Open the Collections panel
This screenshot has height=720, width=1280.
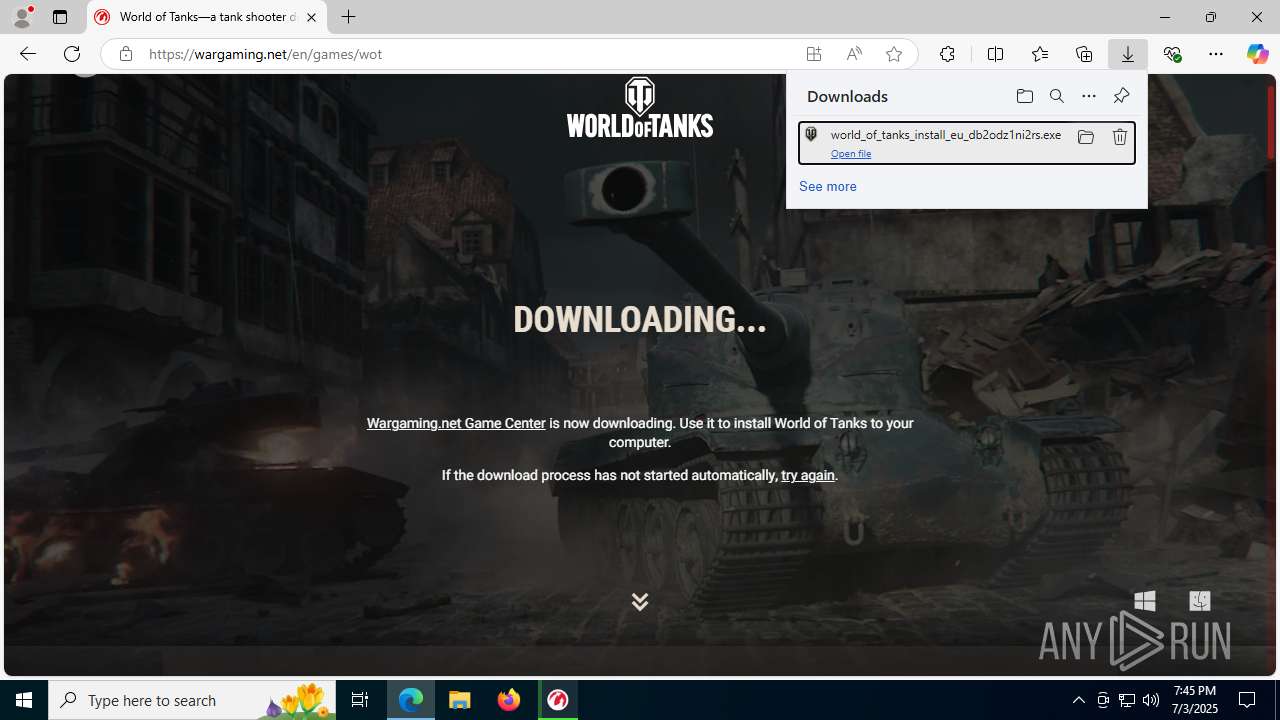pos(1084,54)
